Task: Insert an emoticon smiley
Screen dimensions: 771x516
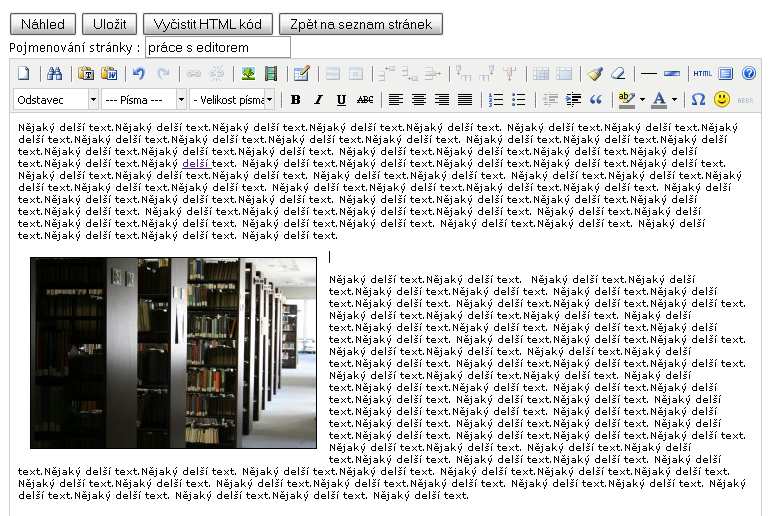Action: [722, 100]
